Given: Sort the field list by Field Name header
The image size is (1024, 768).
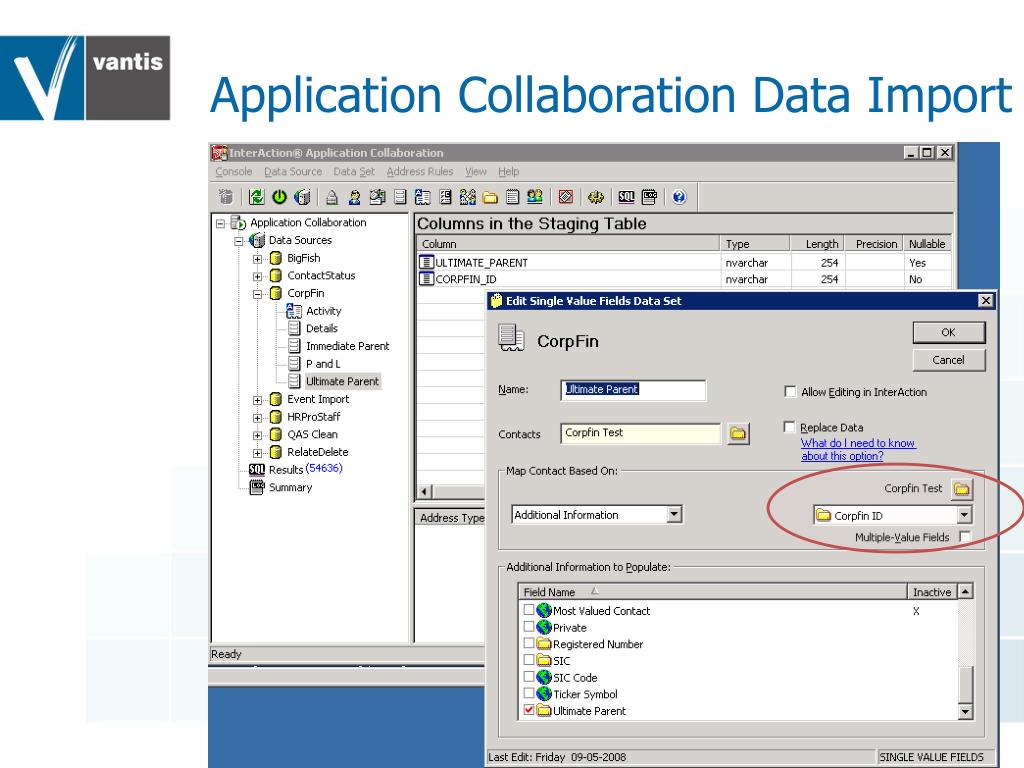Looking at the screenshot, I should [x=712, y=592].
